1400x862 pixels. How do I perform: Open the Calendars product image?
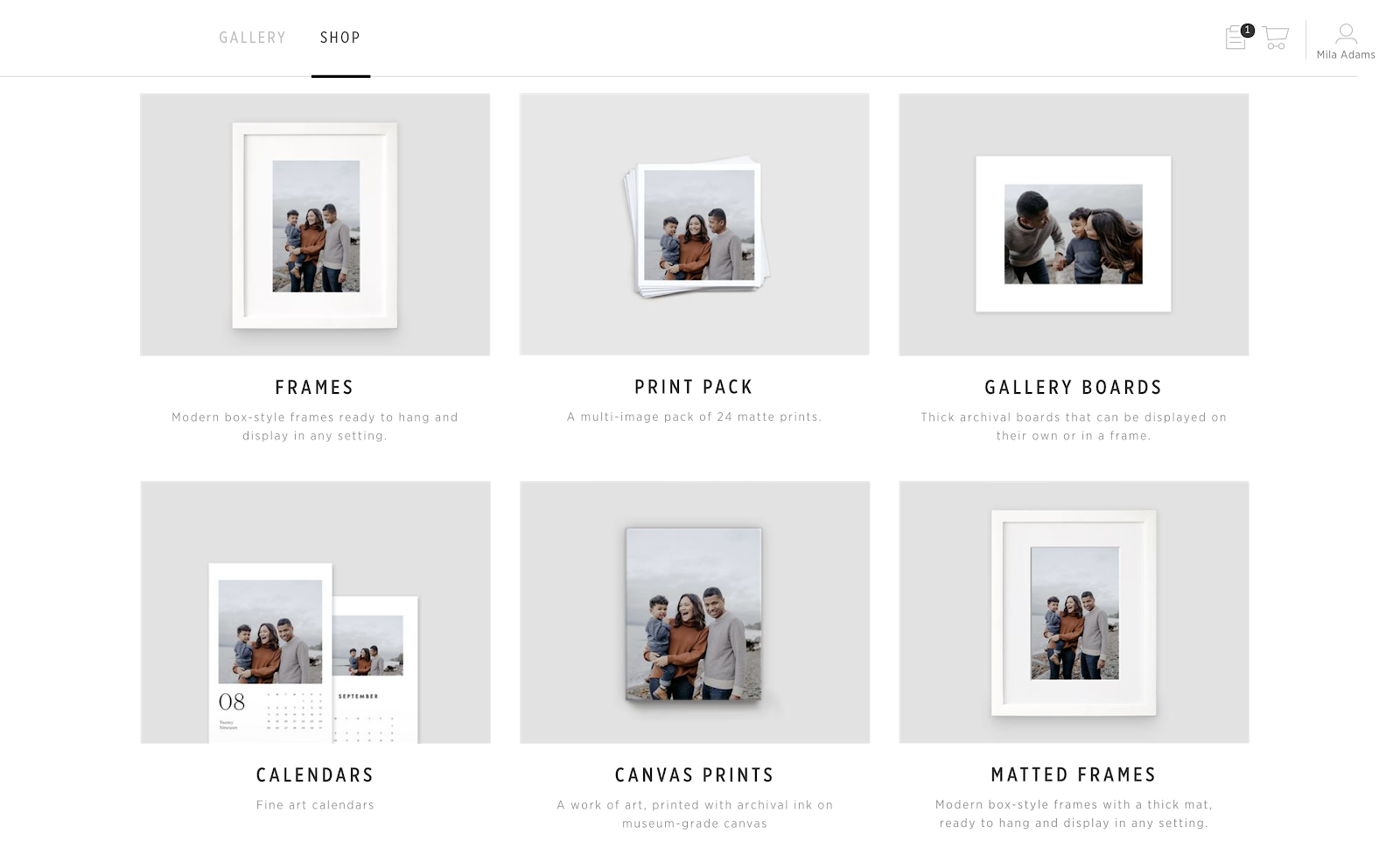pos(315,612)
